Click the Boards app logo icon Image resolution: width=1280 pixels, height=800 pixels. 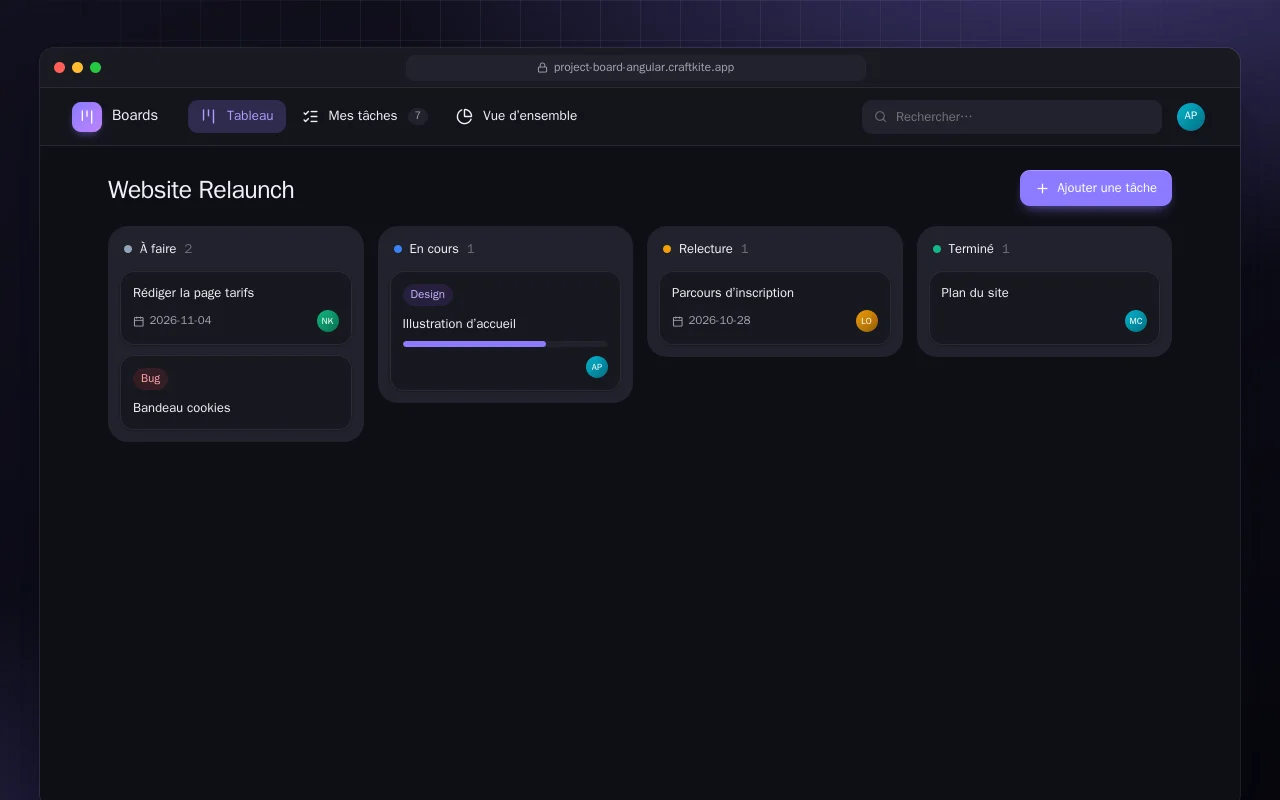[x=87, y=117]
